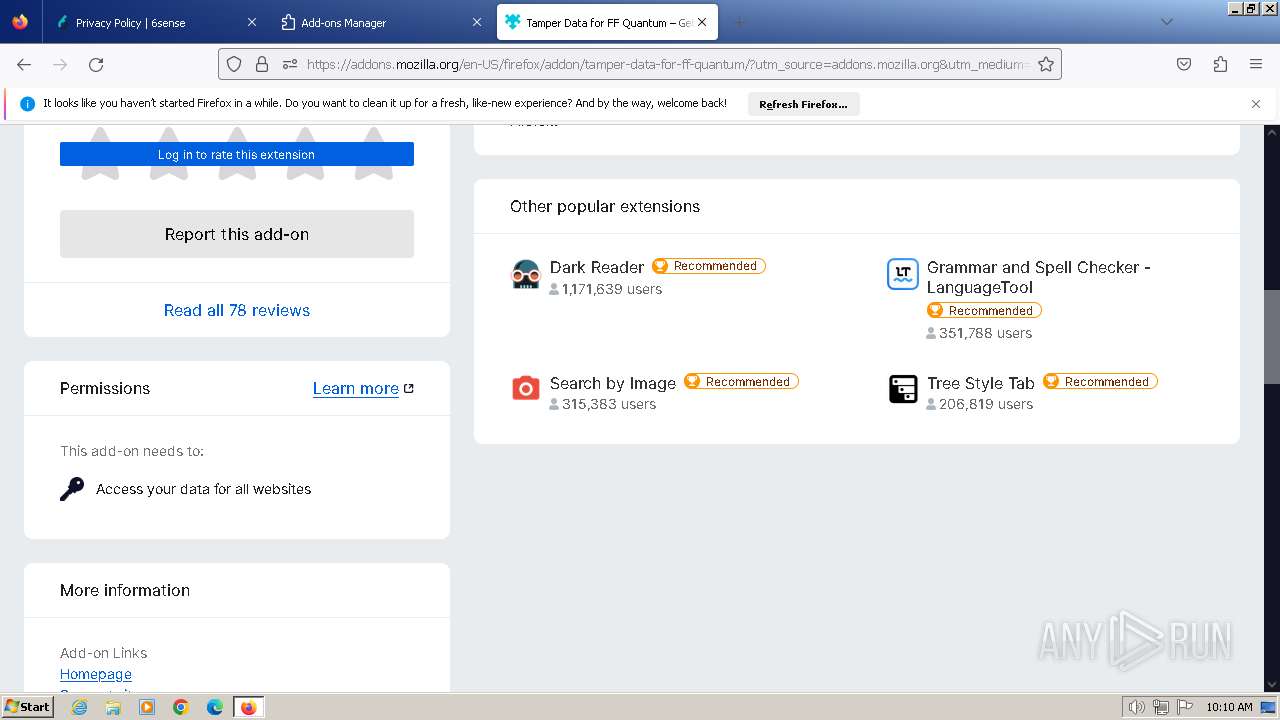Launch Internet Explorer from taskbar

pyautogui.click(x=80, y=707)
